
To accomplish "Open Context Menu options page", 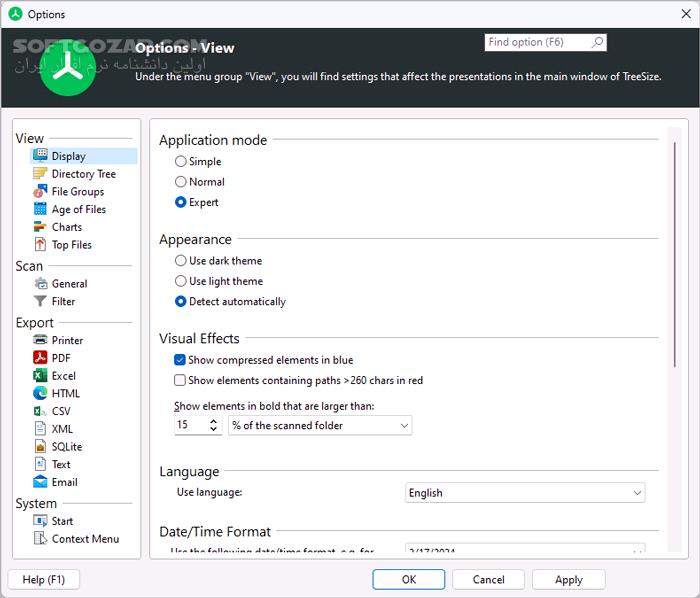I will pos(85,539).
